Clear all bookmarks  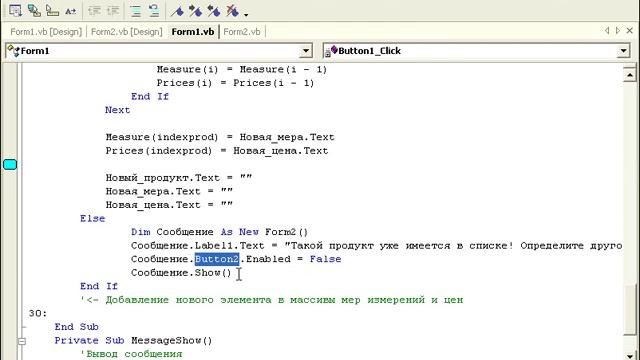[232, 11]
